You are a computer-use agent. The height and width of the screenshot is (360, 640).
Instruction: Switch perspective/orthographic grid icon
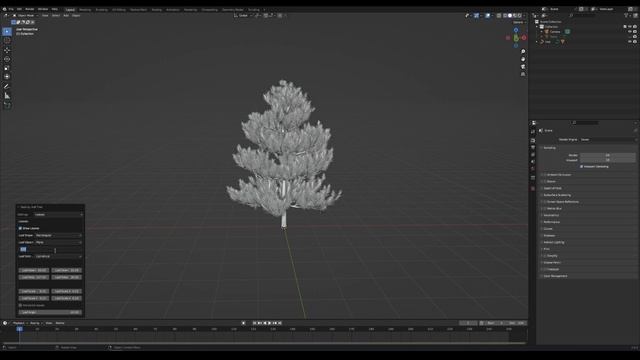pyautogui.click(x=523, y=74)
